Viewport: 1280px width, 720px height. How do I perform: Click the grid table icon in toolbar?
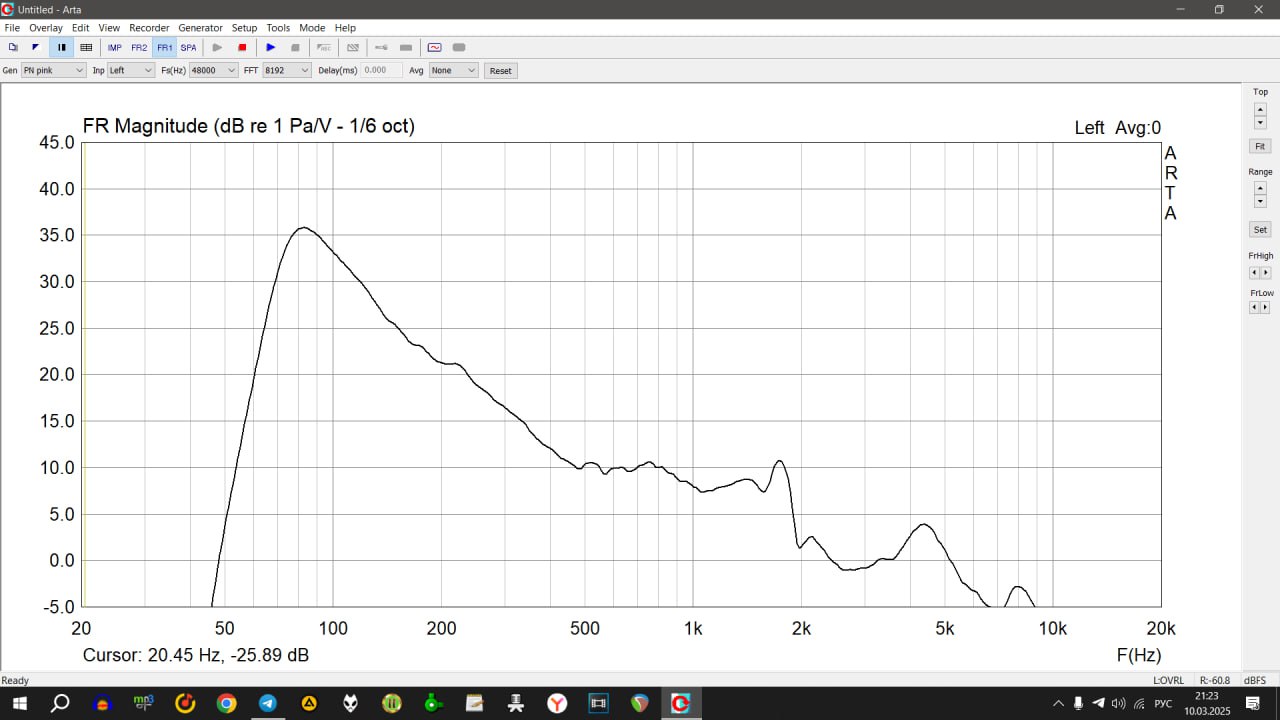point(86,47)
